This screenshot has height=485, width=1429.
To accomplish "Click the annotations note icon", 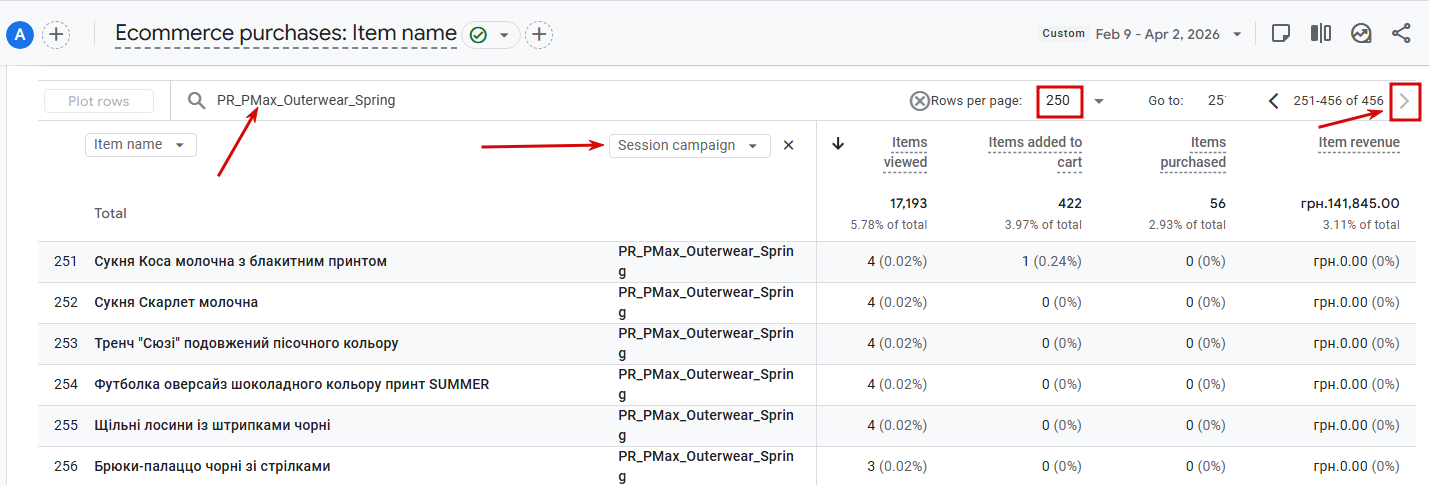I will (x=1280, y=34).
